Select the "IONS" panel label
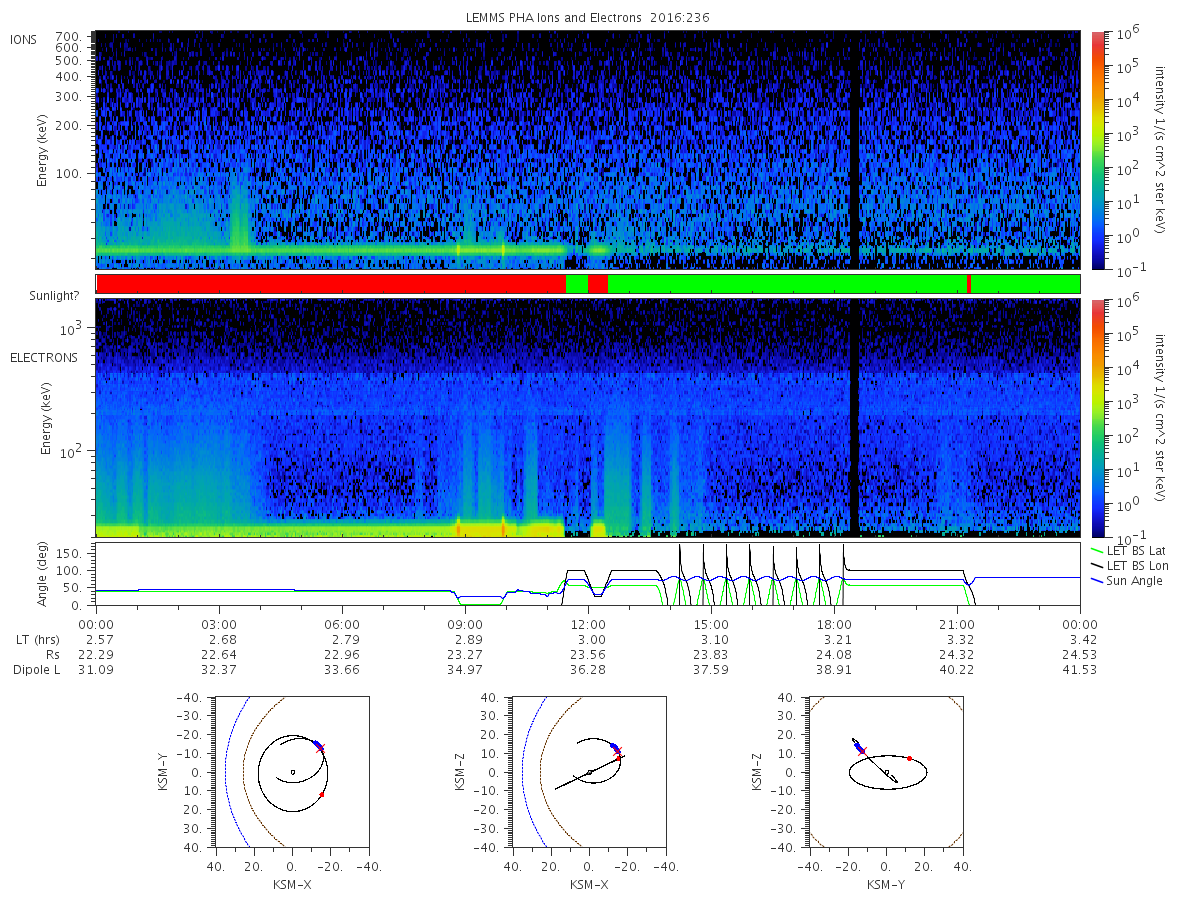1200x900 pixels. pos(24,39)
